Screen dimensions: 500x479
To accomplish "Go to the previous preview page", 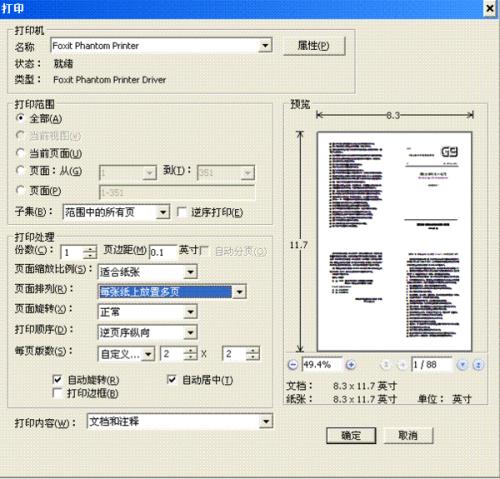I will [402, 365].
